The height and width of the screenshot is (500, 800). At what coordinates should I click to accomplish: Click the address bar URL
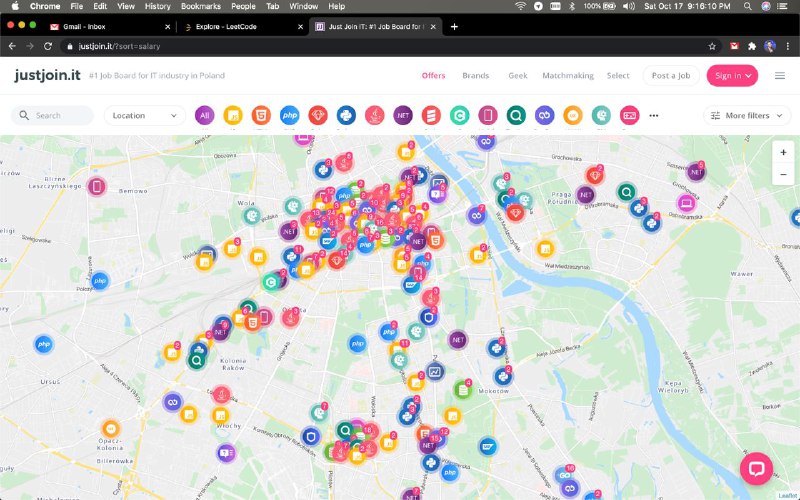coord(119,46)
